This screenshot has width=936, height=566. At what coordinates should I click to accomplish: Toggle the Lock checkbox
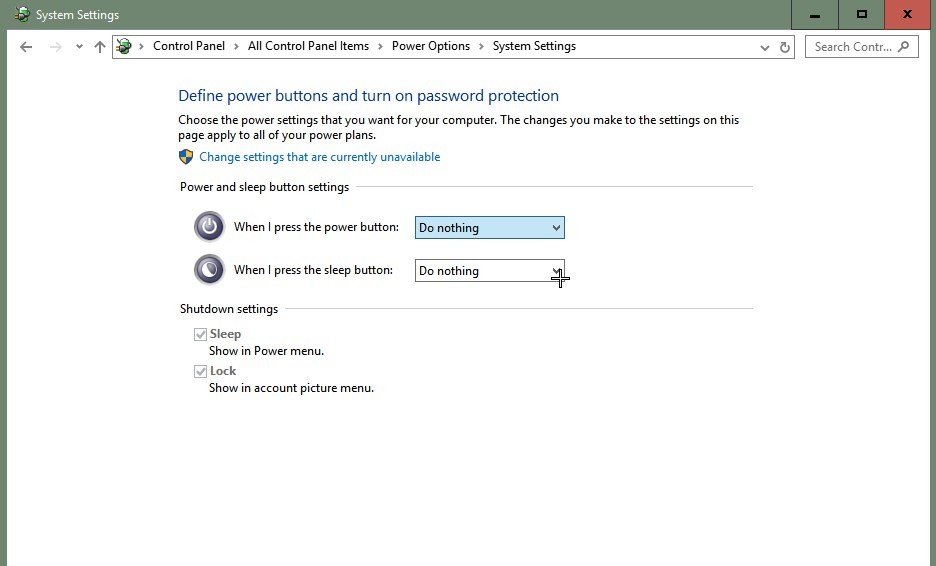(201, 371)
